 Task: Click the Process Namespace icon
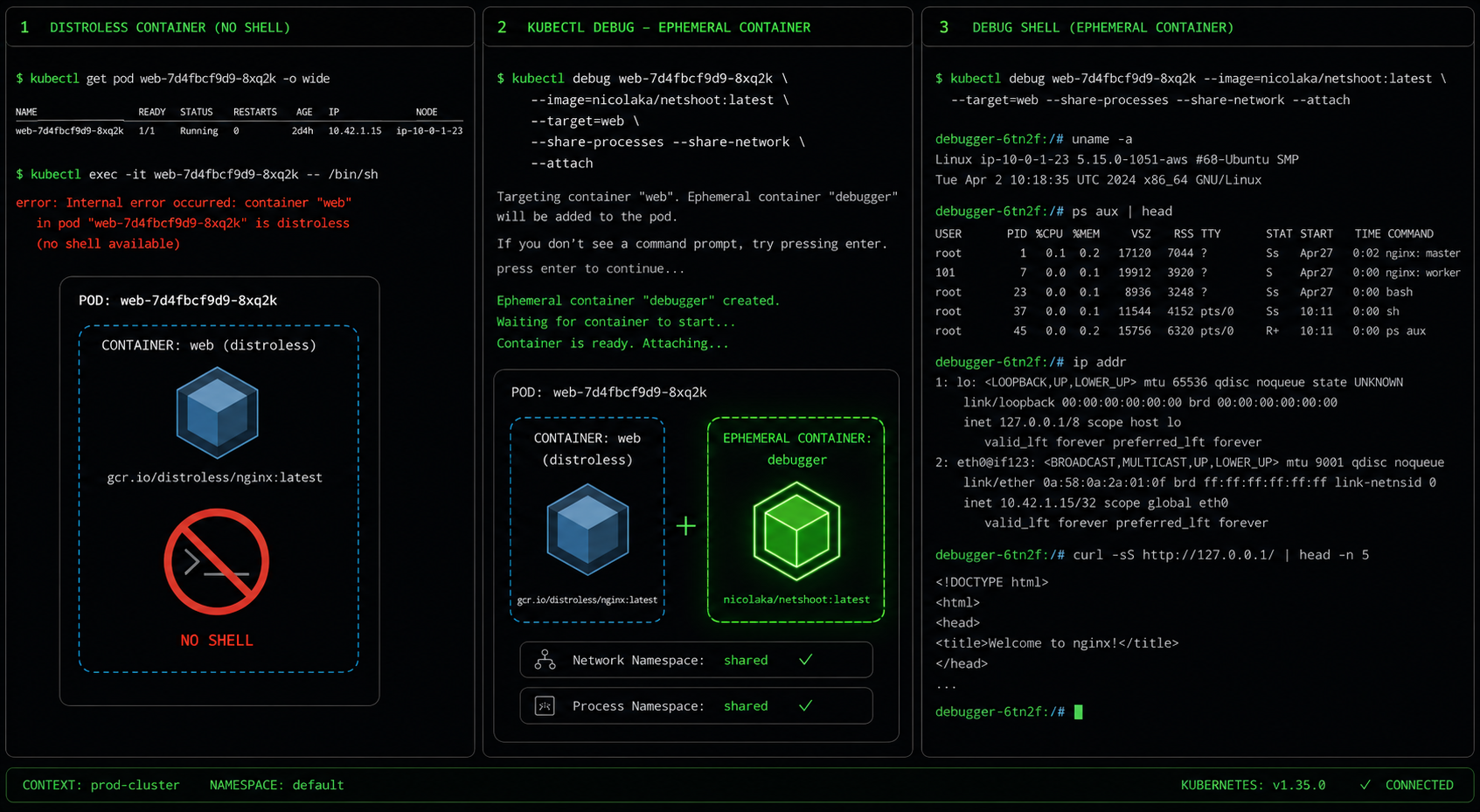(545, 705)
